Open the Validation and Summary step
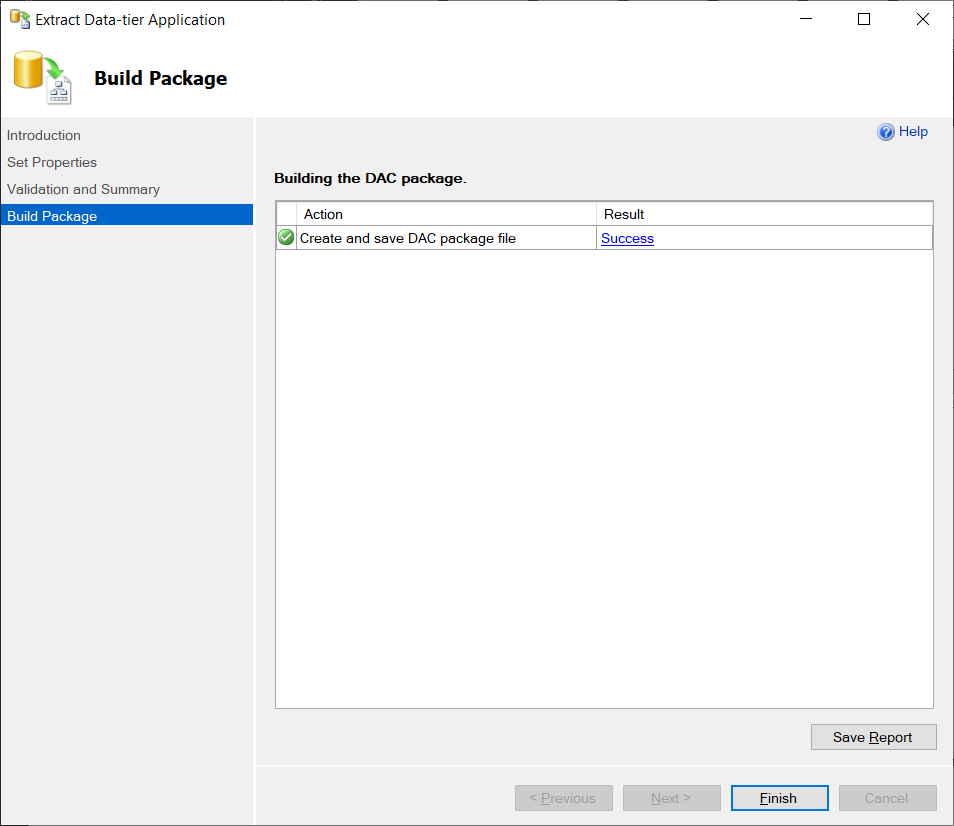 click(83, 189)
